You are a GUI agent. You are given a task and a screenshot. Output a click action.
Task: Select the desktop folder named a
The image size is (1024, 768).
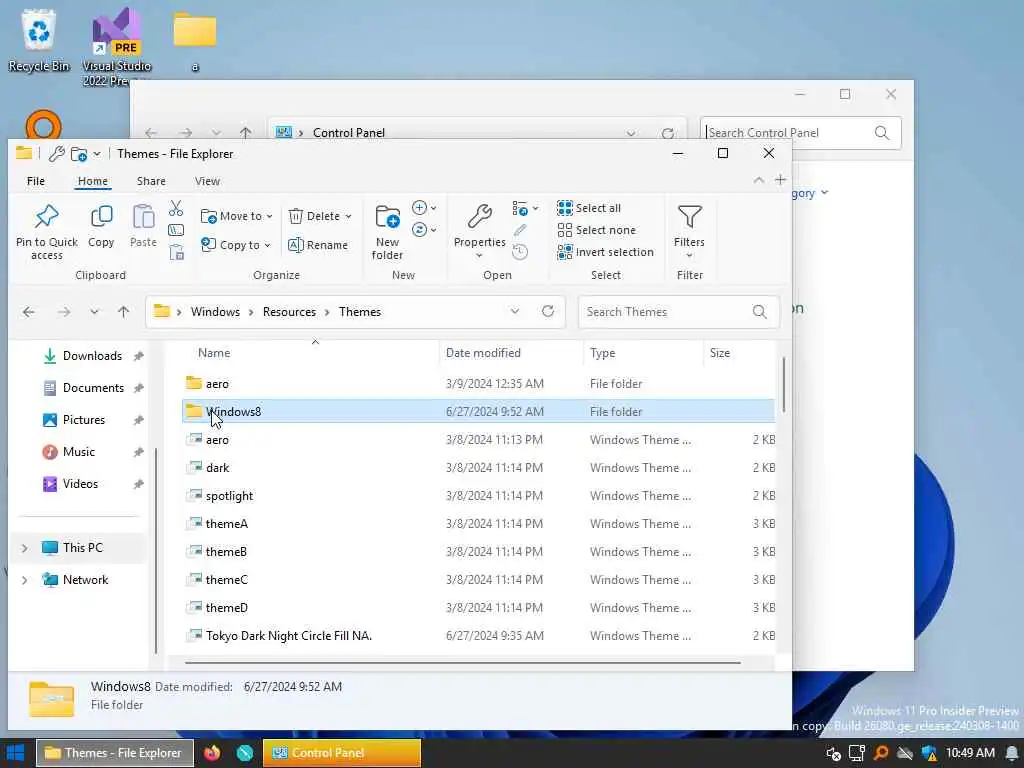195,40
